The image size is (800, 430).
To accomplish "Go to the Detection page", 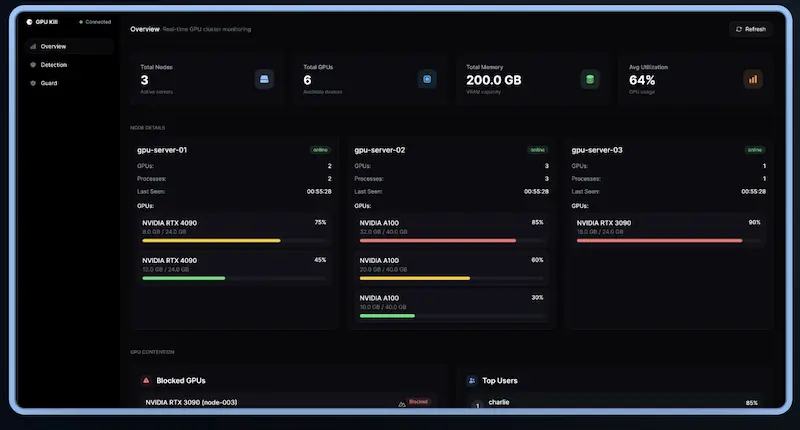I will 54,65.
